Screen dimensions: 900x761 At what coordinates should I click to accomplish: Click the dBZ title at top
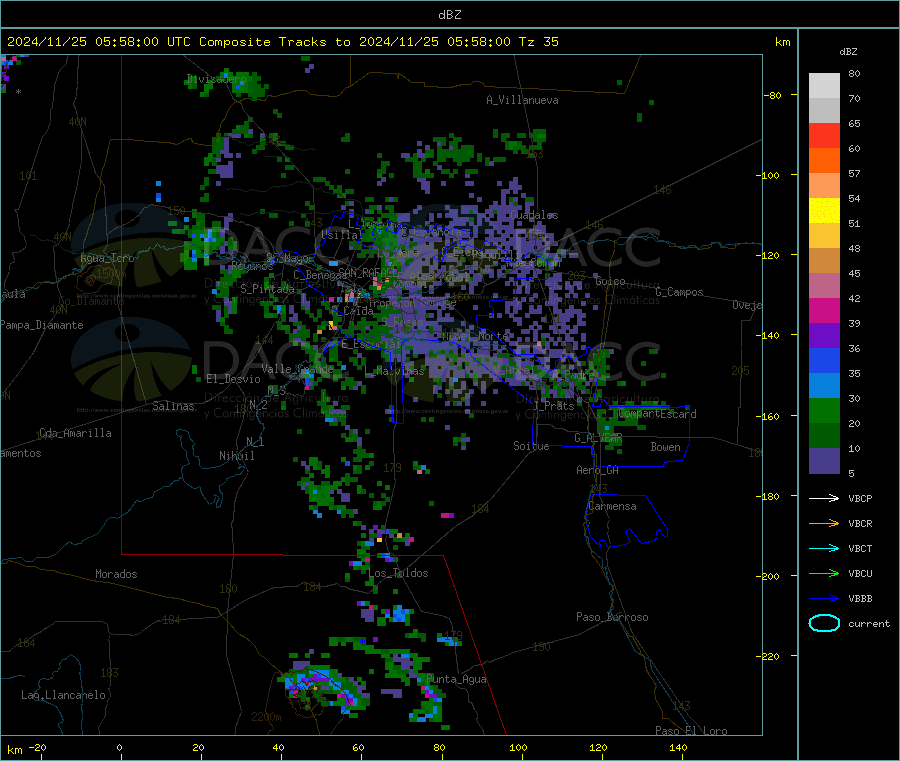point(449,15)
